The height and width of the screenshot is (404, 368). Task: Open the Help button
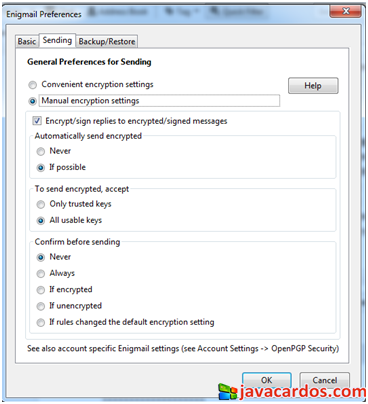313,86
